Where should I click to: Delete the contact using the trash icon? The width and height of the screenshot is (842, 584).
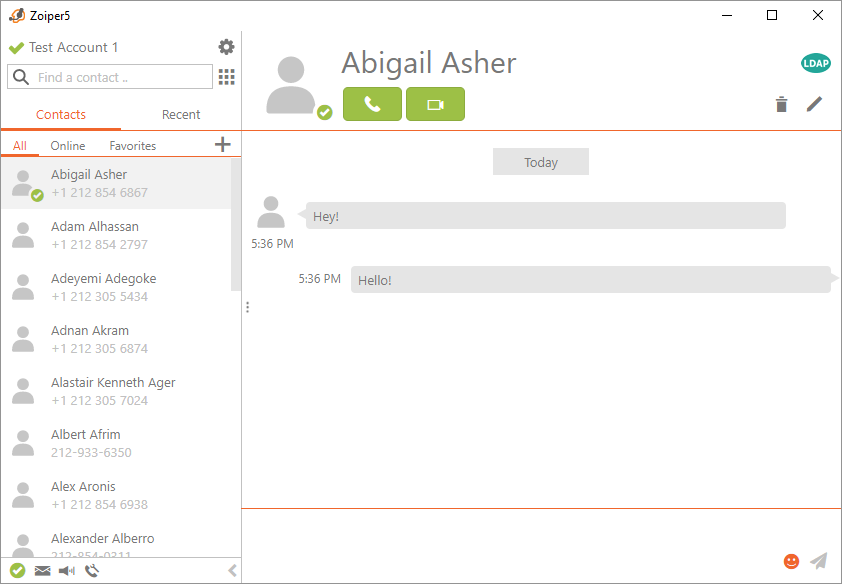click(x=781, y=104)
